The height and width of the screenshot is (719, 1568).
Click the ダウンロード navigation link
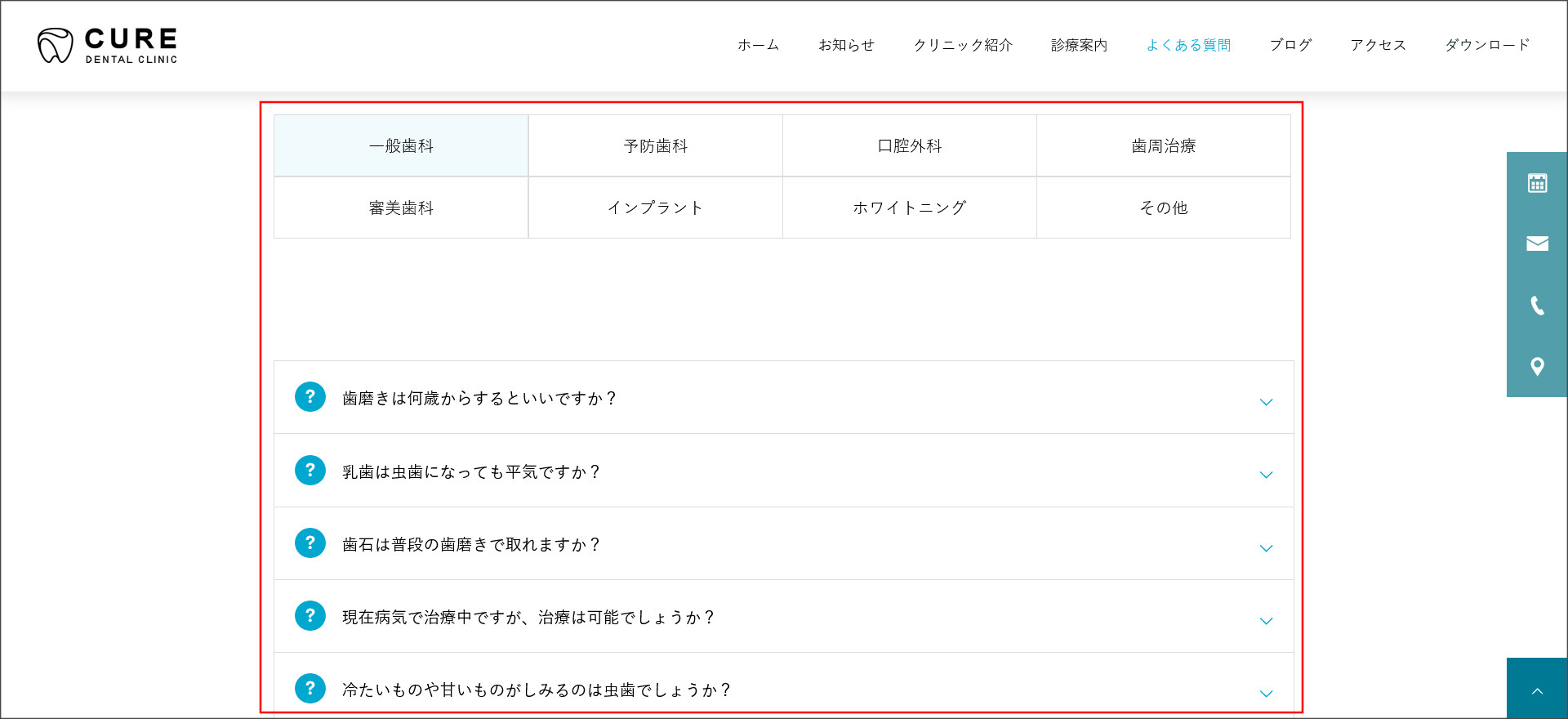point(1487,45)
